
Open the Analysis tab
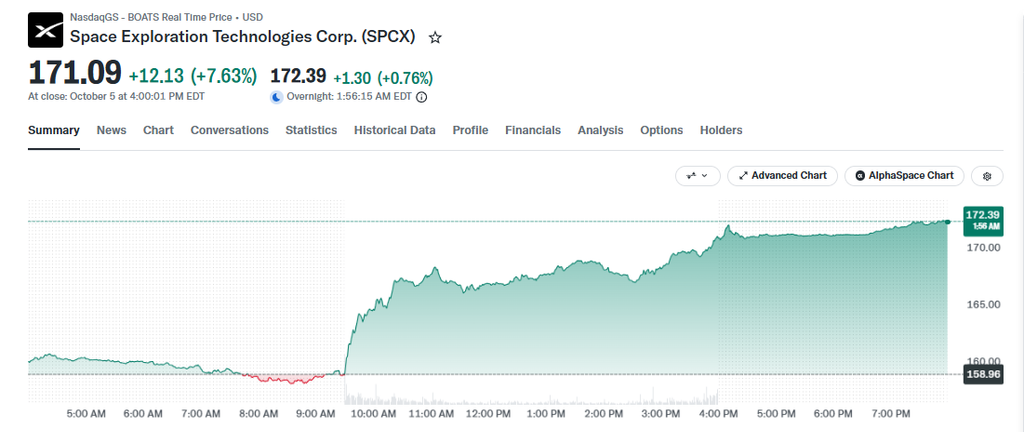click(x=601, y=131)
